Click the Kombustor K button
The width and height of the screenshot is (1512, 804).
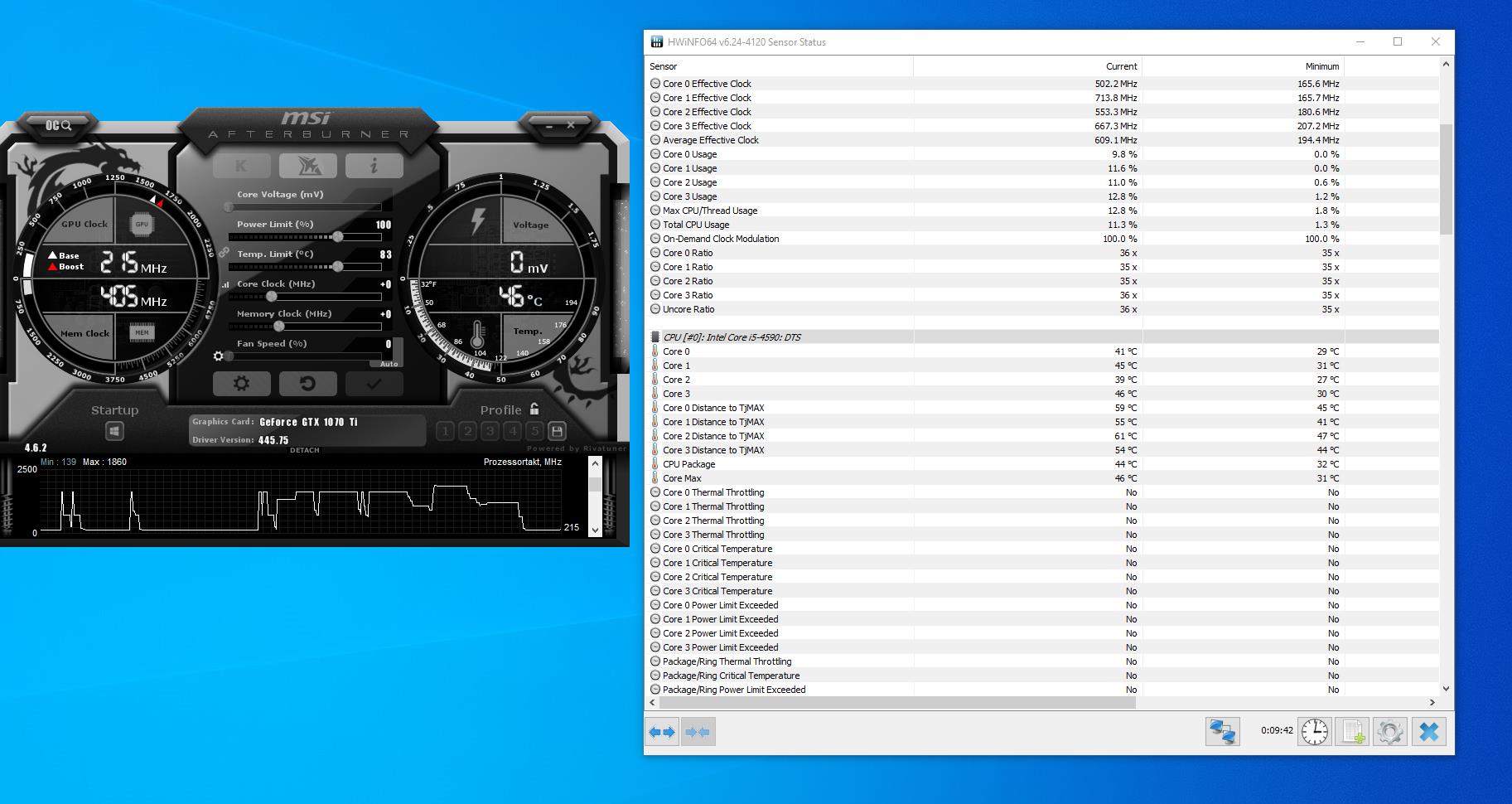point(241,166)
